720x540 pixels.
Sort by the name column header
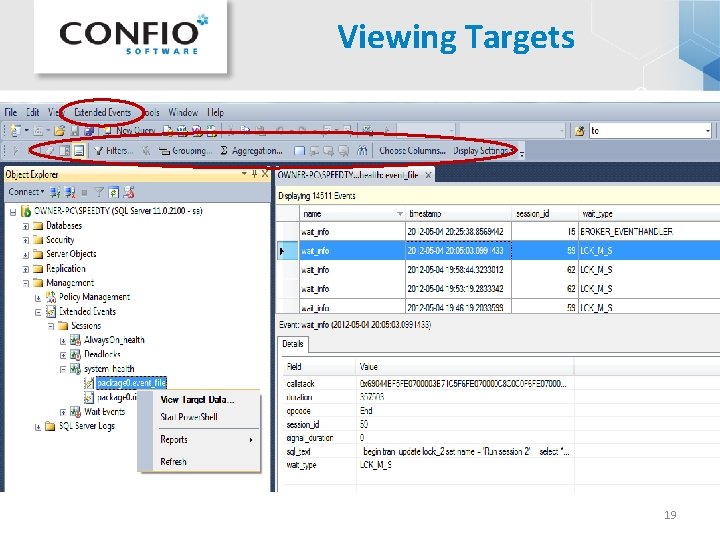[352, 214]
